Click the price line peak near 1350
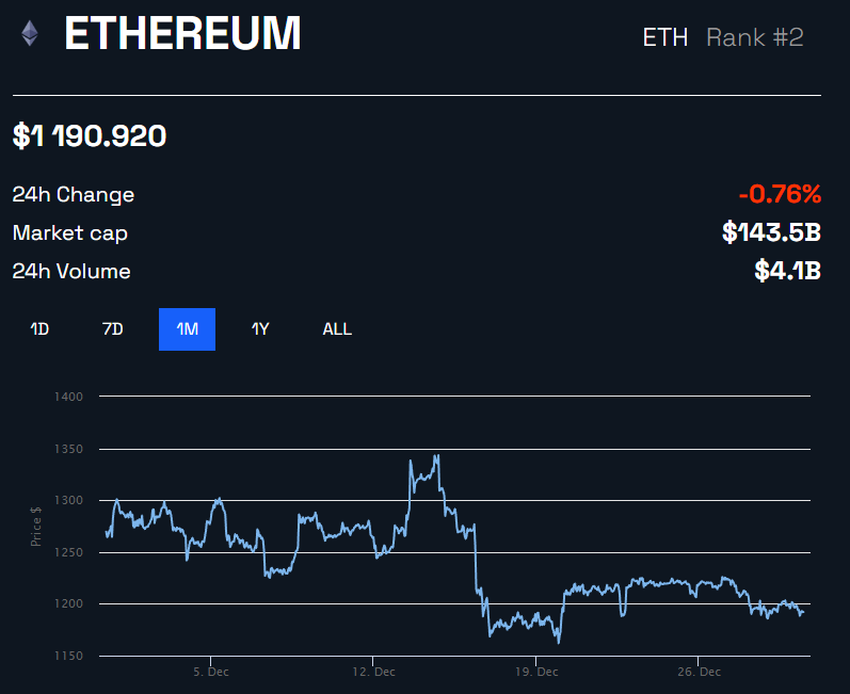 437,453
